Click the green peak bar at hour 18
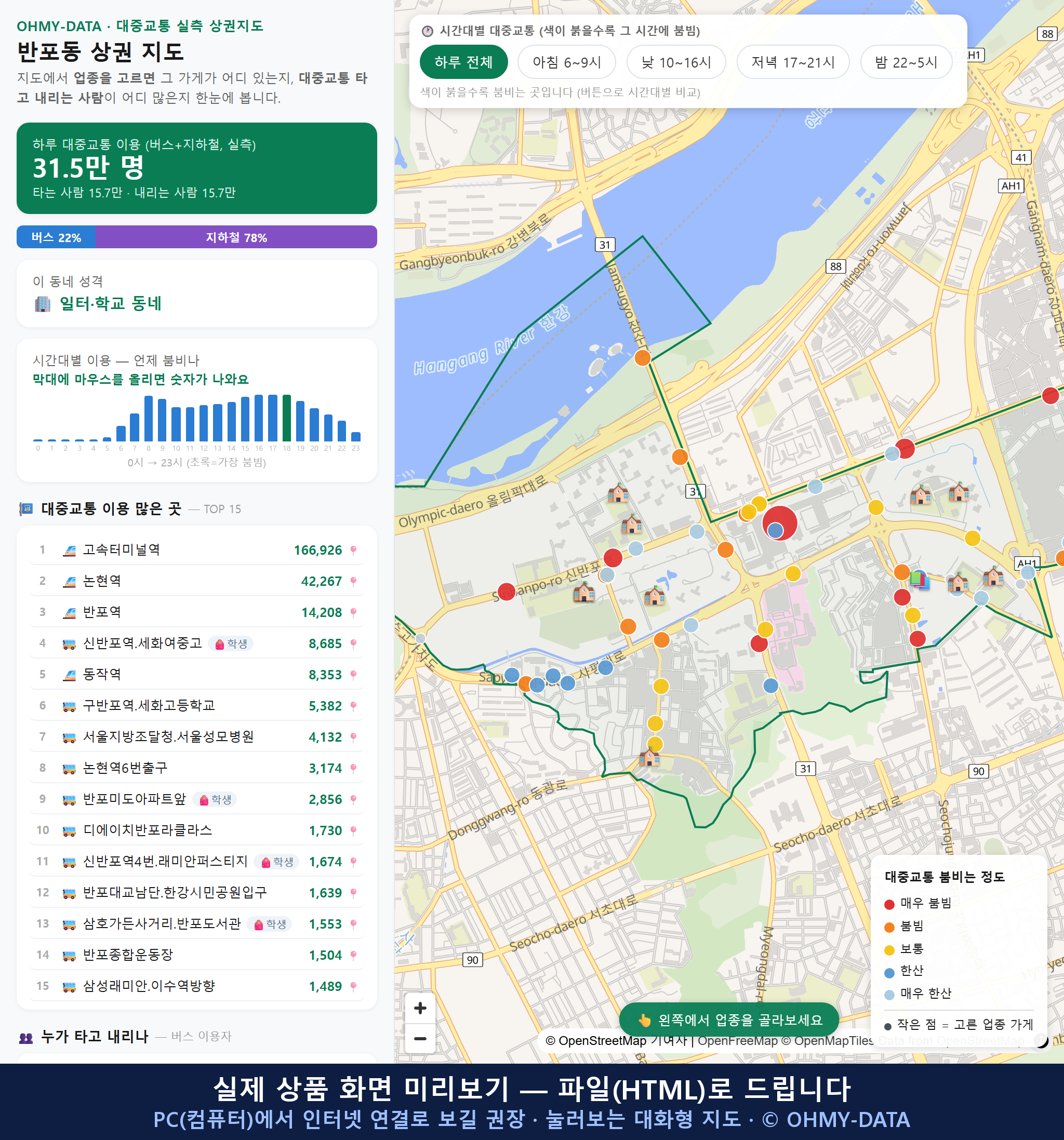Image resolution: width=1064 pixels, height=1140 pixels. coord(287,418)
